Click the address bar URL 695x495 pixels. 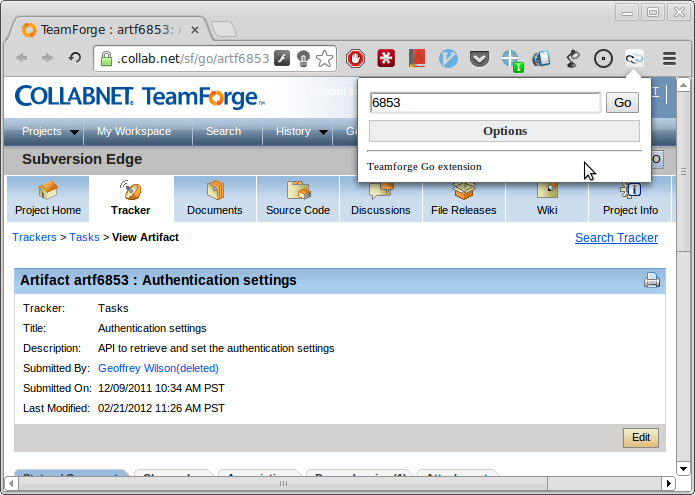193,58
